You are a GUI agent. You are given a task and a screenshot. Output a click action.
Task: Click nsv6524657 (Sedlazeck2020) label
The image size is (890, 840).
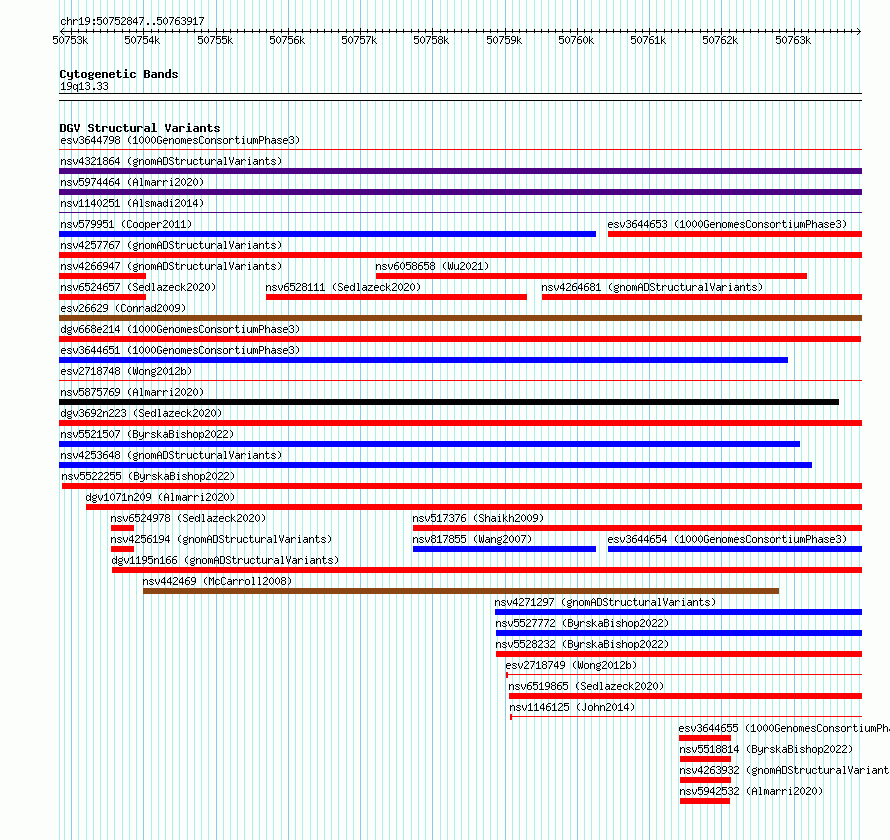(x=138, y=287)
